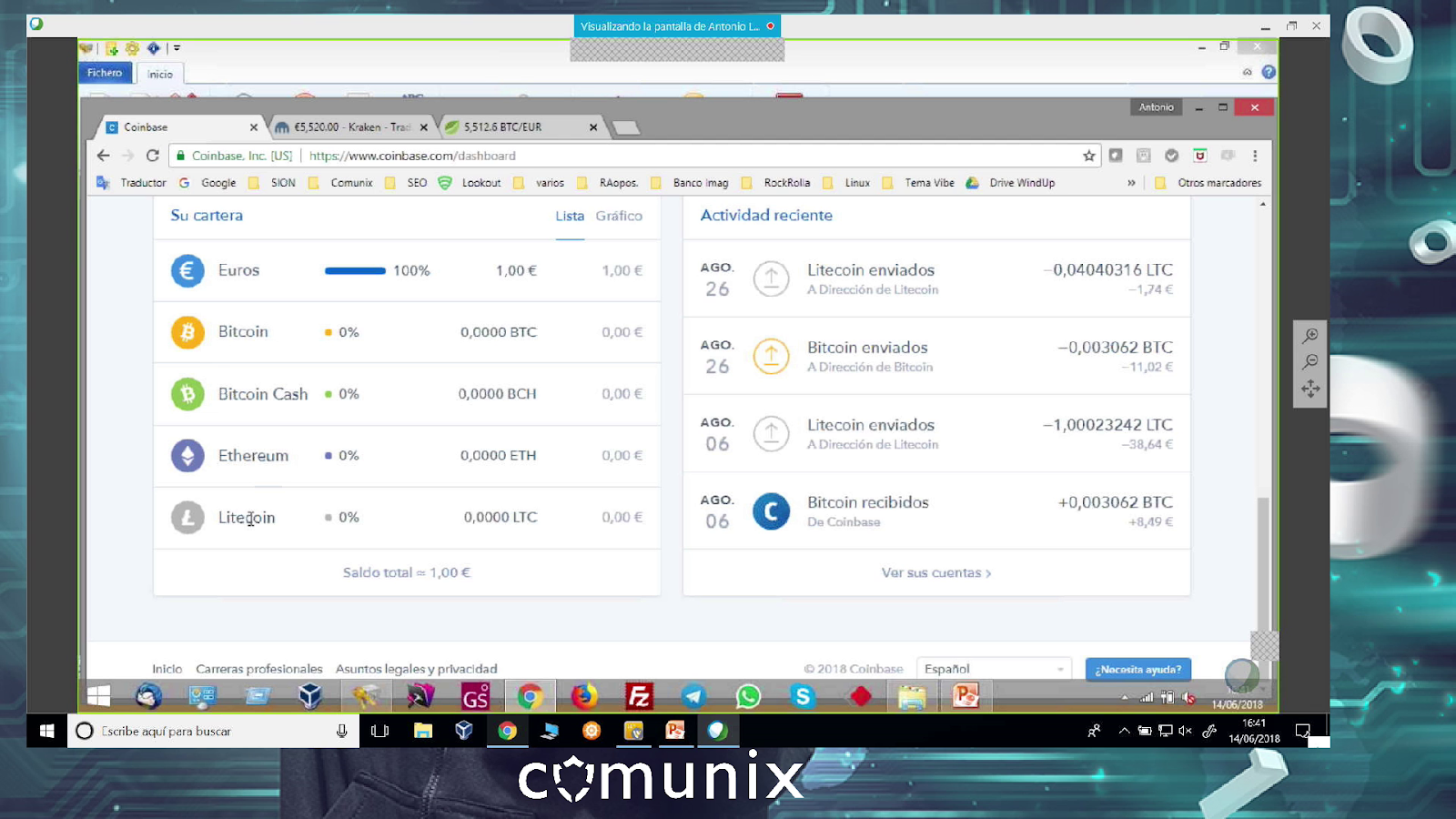Open the Chrome three-dot menu
This screenshot has width=1456, height=819.
(1255, 156)
